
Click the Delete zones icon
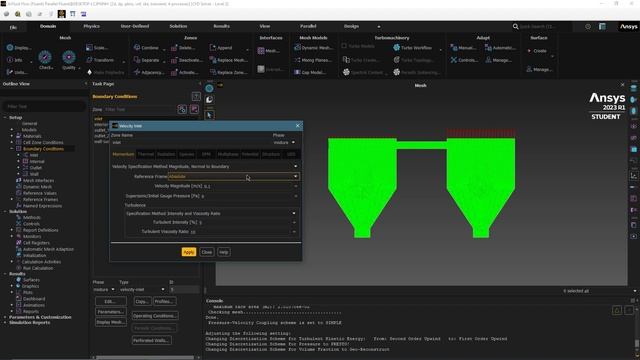point(174,48)
